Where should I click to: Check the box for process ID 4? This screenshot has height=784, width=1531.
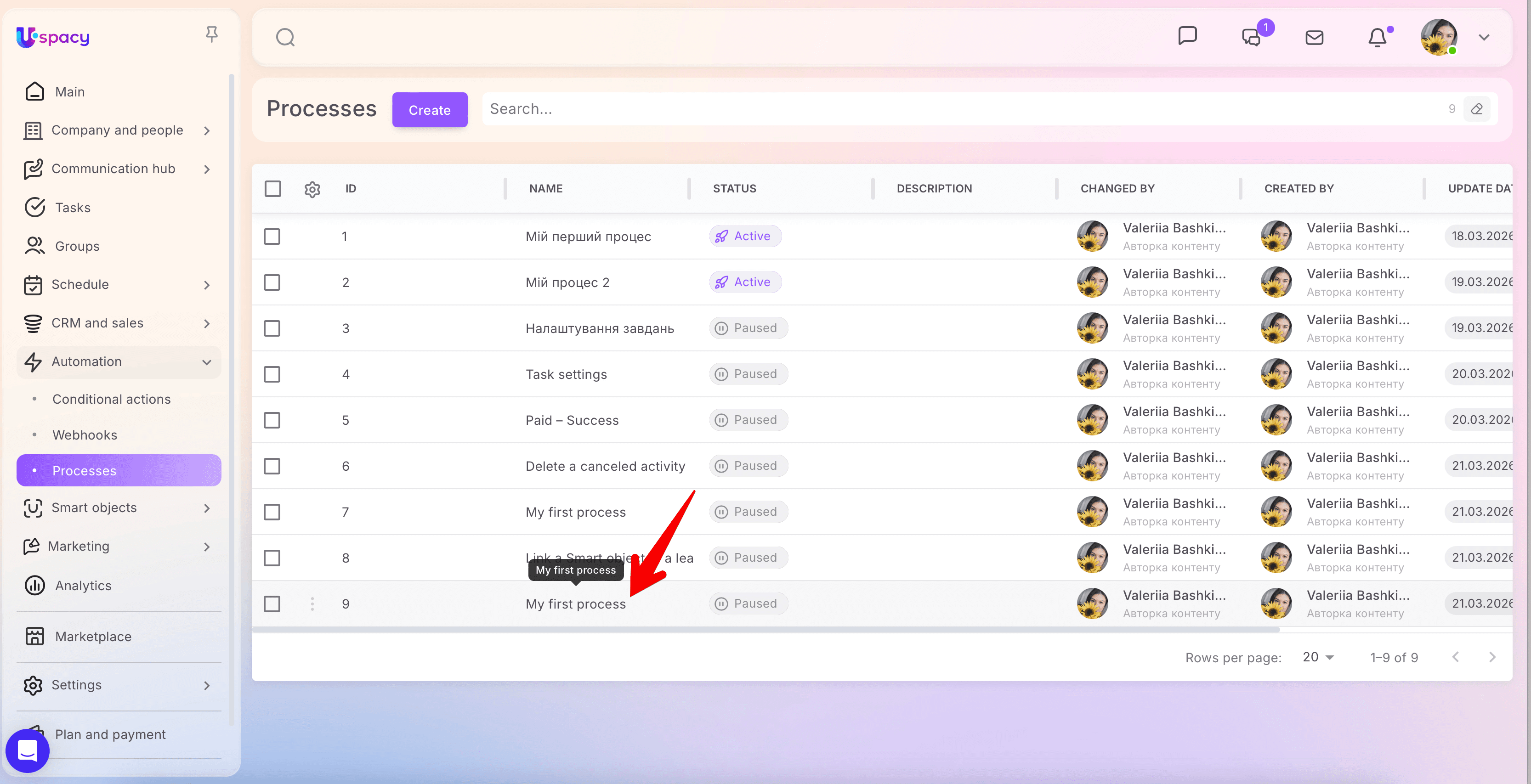tap(272, 374)
